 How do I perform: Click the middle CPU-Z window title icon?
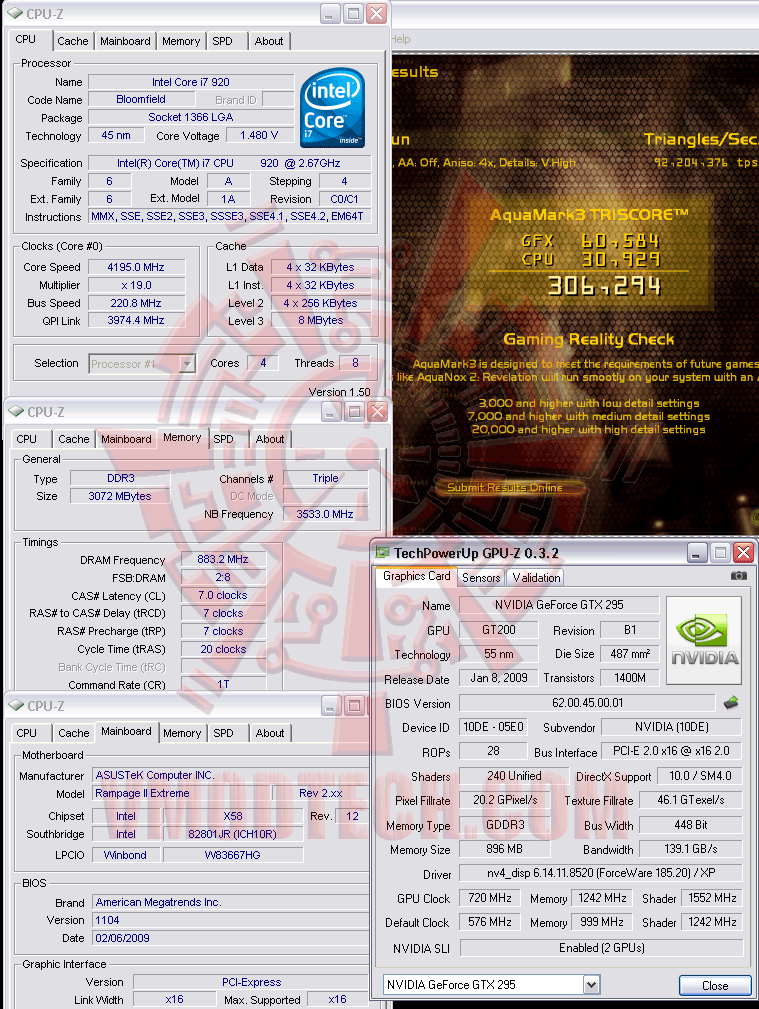pos(15,411)
